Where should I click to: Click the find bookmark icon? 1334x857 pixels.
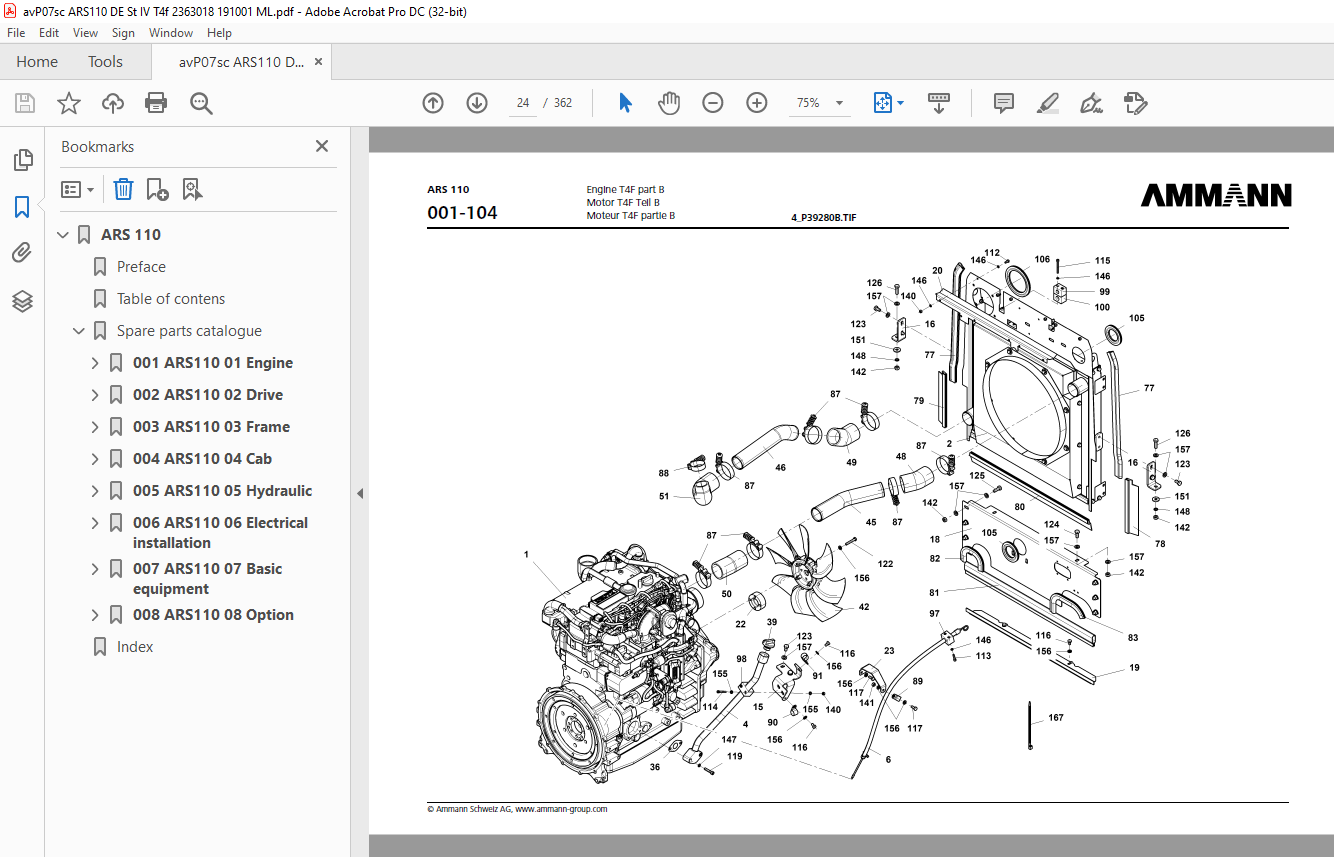192,189
